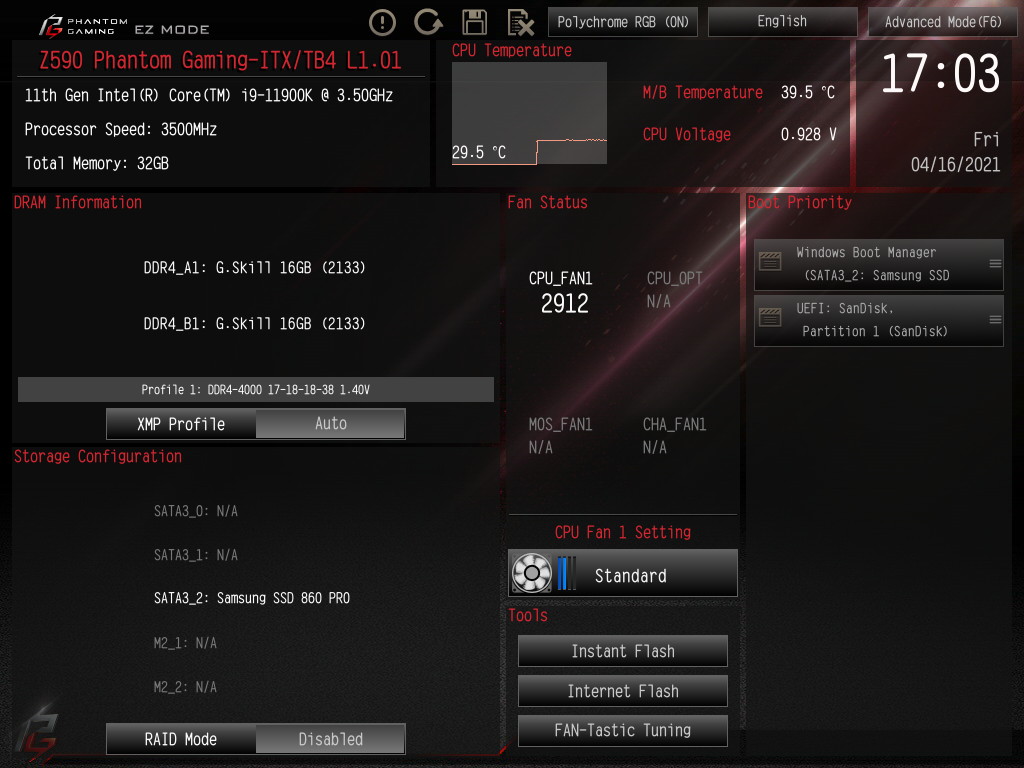Click the SanDisk UEFI drive icon
This screenshot has height=768, width=1024.
[770, 318]
